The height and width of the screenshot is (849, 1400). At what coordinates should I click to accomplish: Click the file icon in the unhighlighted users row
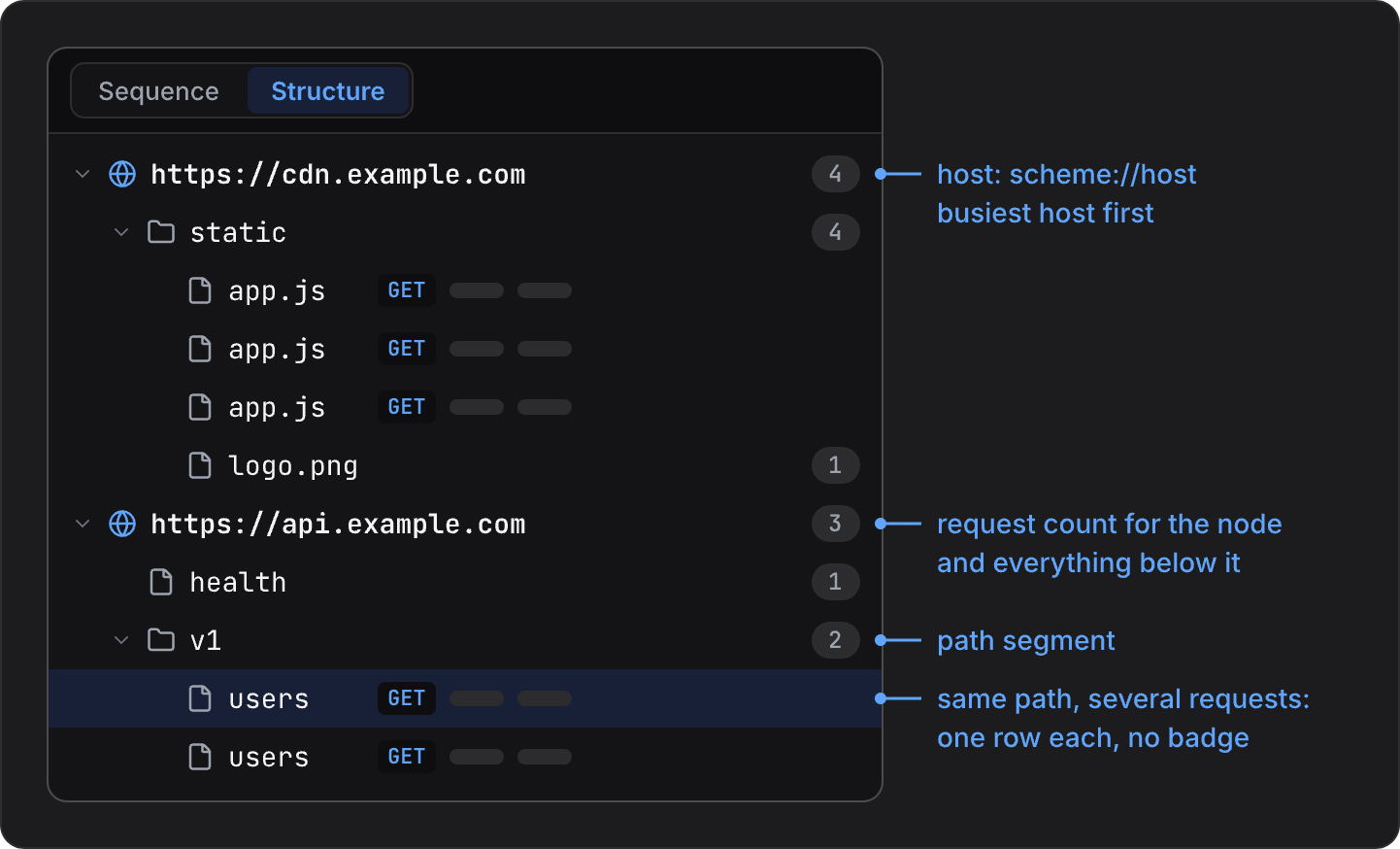200,757
